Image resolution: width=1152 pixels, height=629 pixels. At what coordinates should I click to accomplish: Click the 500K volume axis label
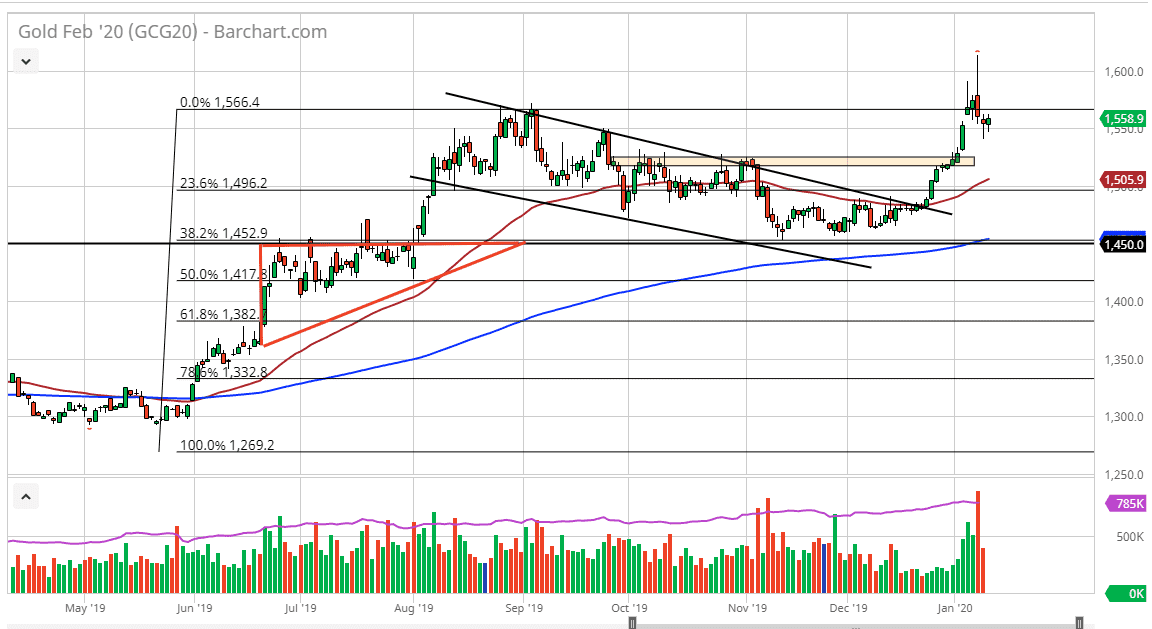tap(1130, 537)
